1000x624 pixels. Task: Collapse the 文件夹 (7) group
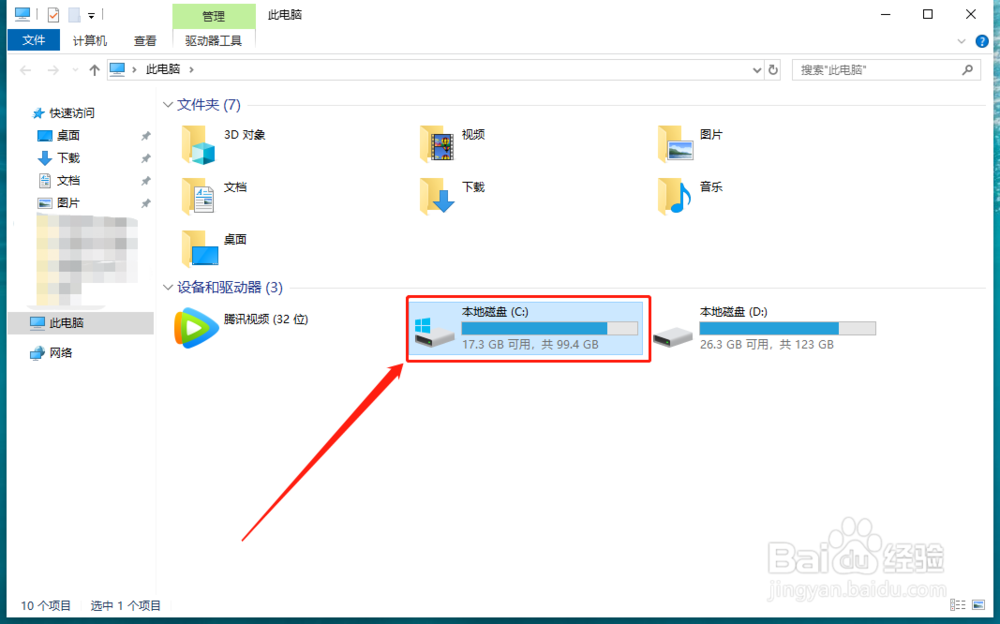[168, 105]
